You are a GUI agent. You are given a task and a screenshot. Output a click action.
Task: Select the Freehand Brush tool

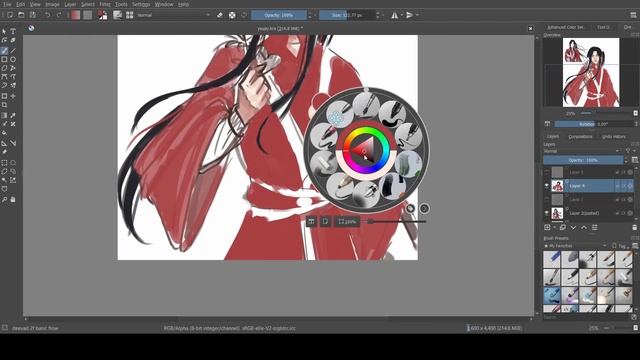pos(4,51)
